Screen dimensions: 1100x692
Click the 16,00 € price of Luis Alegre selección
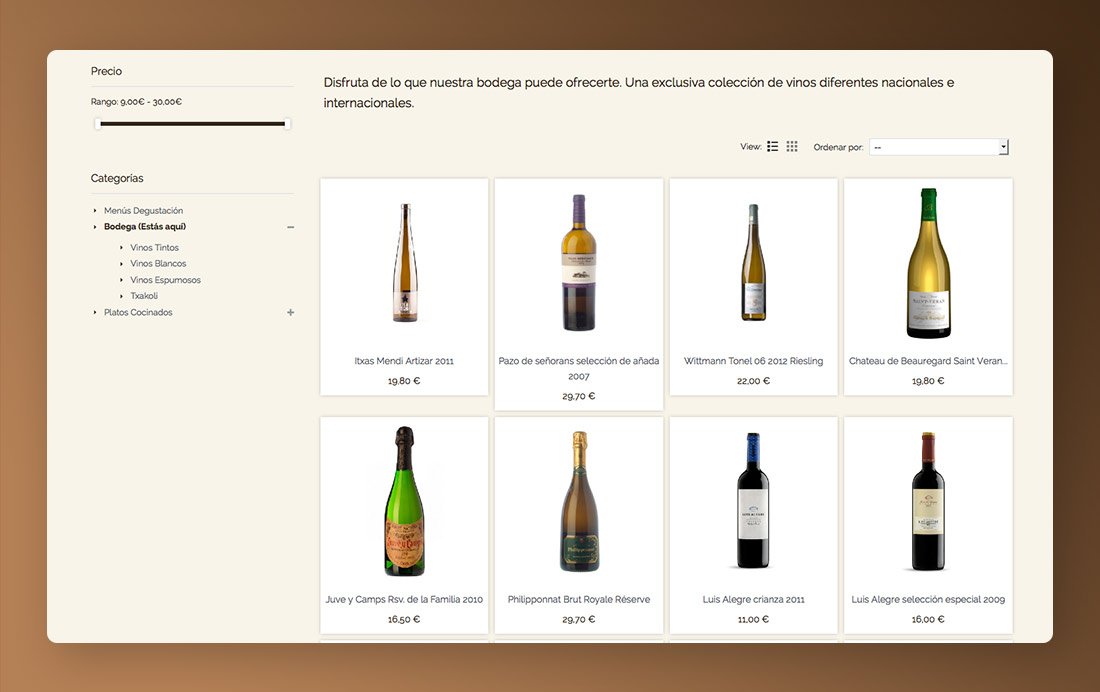click(928, 620)
